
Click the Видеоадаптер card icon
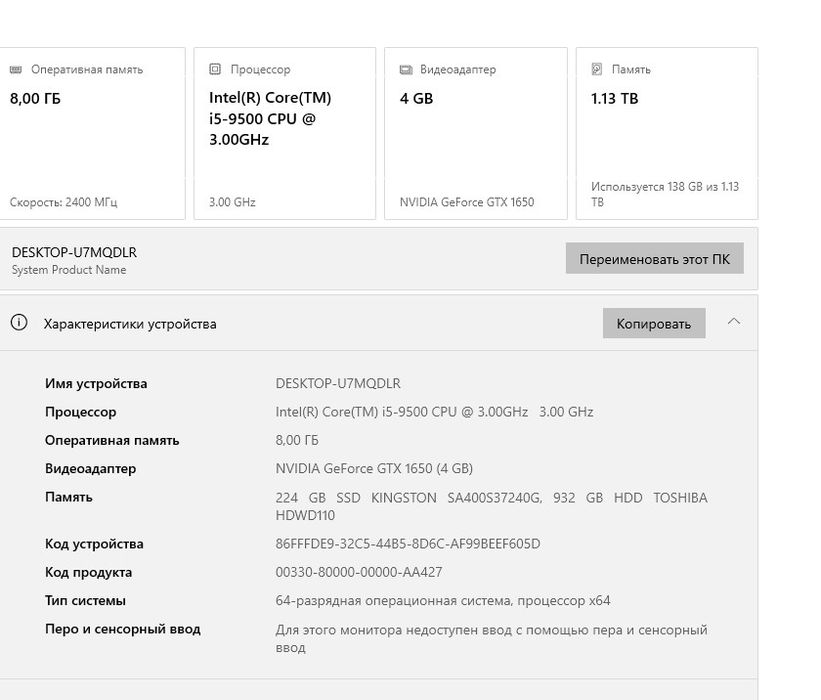tap(405, 70)
